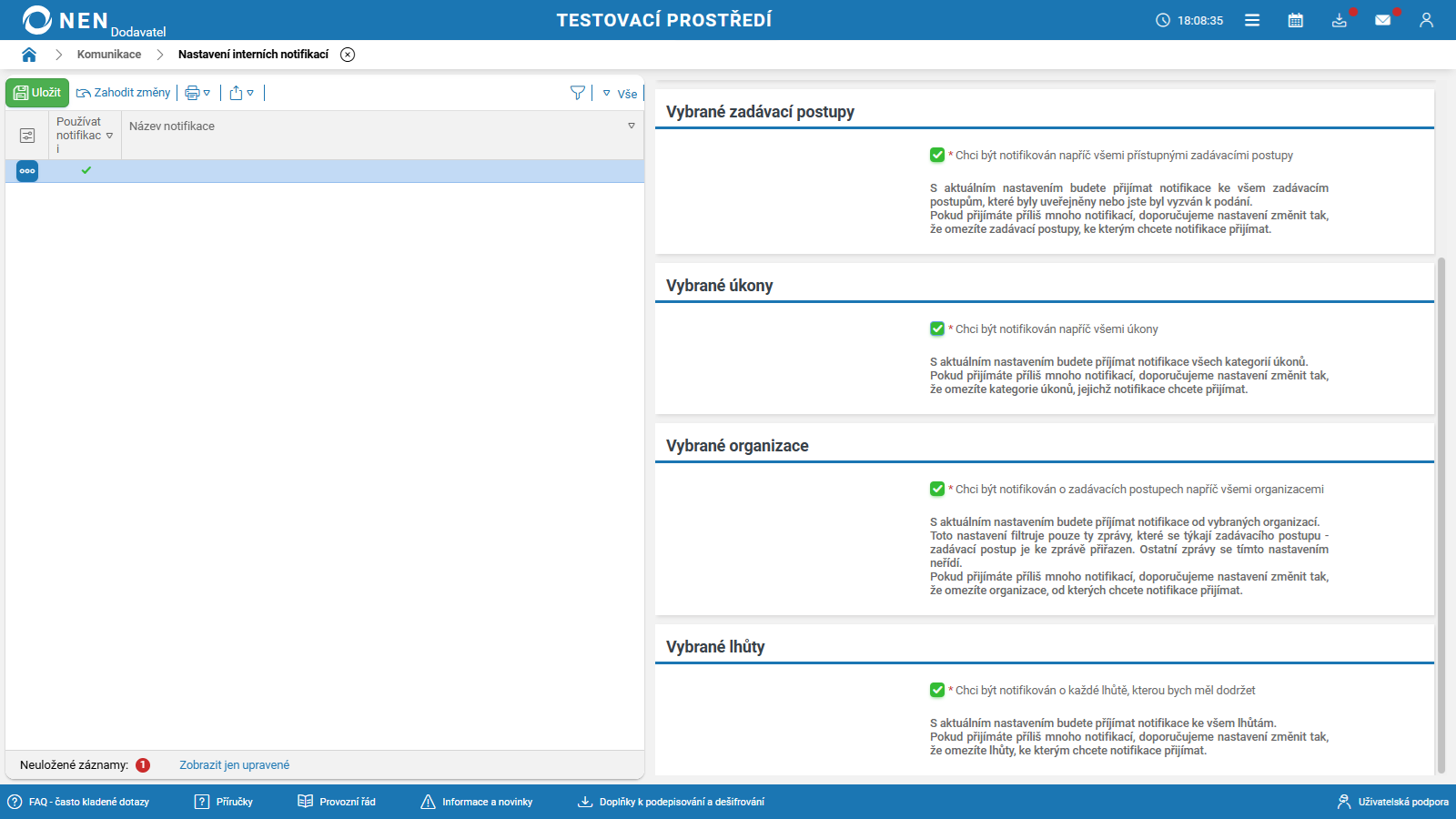The image size is (1456, 819).
Task: Open Provozní řád in footer
Action: pos(337,802)
